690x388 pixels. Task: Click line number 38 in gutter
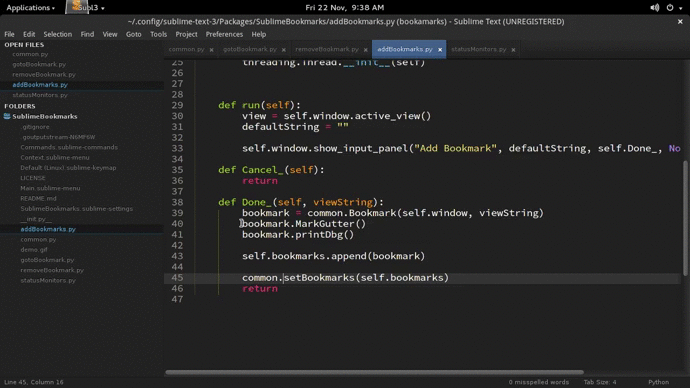pyautogui.click(x=177, y=202)
